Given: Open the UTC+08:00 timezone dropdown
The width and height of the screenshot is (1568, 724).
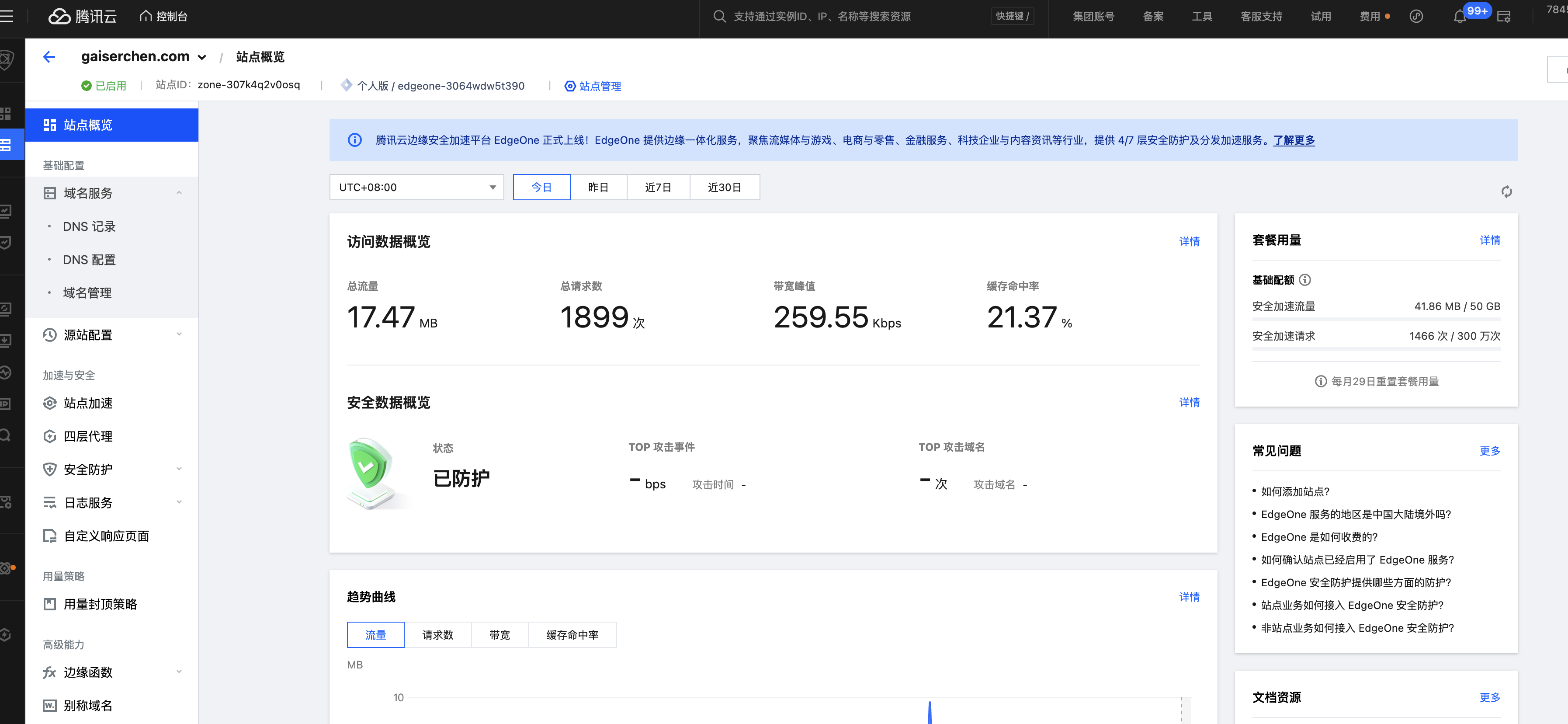Looking at the screenshot, I should point(417,187).
